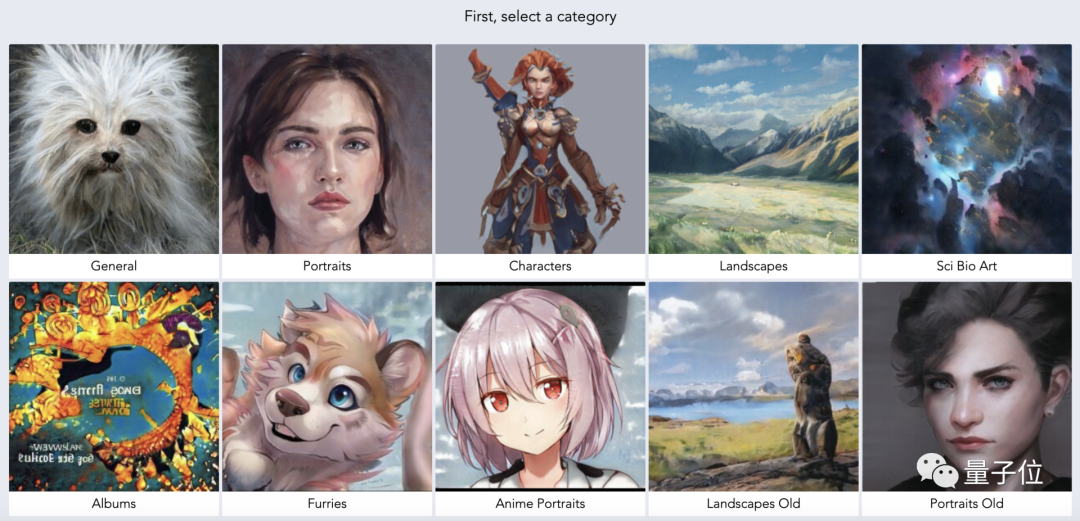Click the Portraits Old label
Viewport: 1080px width, 521px height.
(x=966, y=504)
